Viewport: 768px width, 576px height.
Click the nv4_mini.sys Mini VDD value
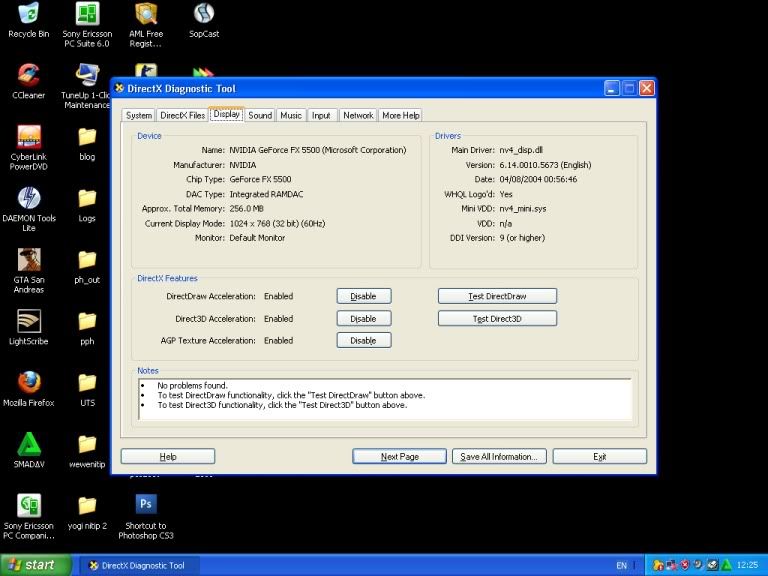point(523,209)
